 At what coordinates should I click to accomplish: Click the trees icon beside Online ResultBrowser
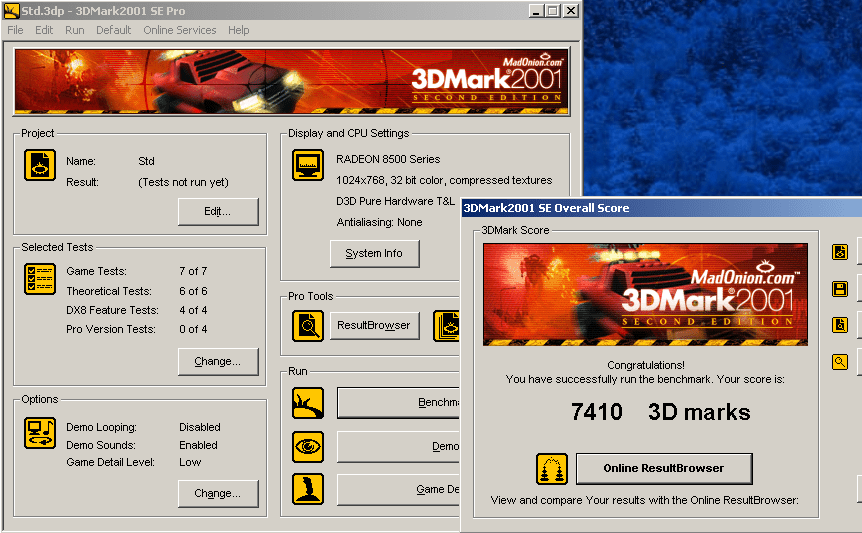coord(552,469)
